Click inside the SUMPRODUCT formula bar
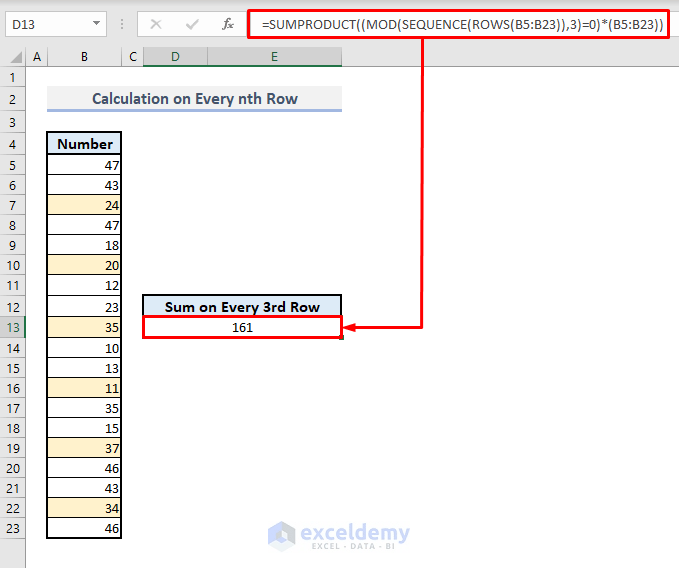This screenshot has height=568, width=679. [459, 25]
